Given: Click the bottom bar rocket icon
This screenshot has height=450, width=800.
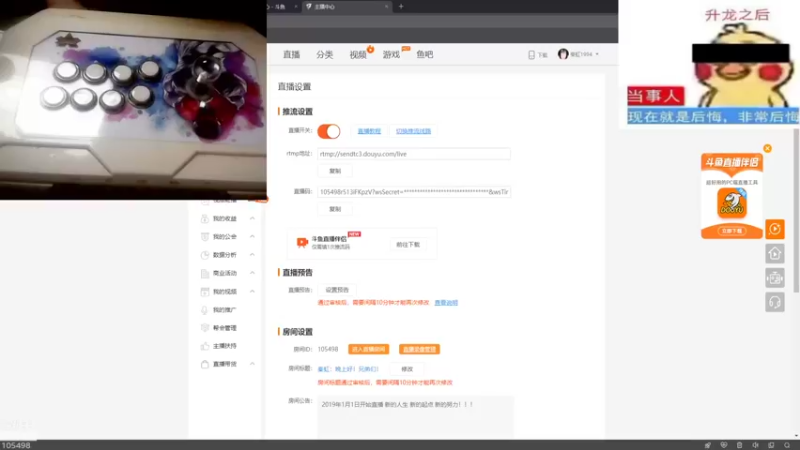Looking at the screenshot, I should pyautogui.click(x=708, y=445).
